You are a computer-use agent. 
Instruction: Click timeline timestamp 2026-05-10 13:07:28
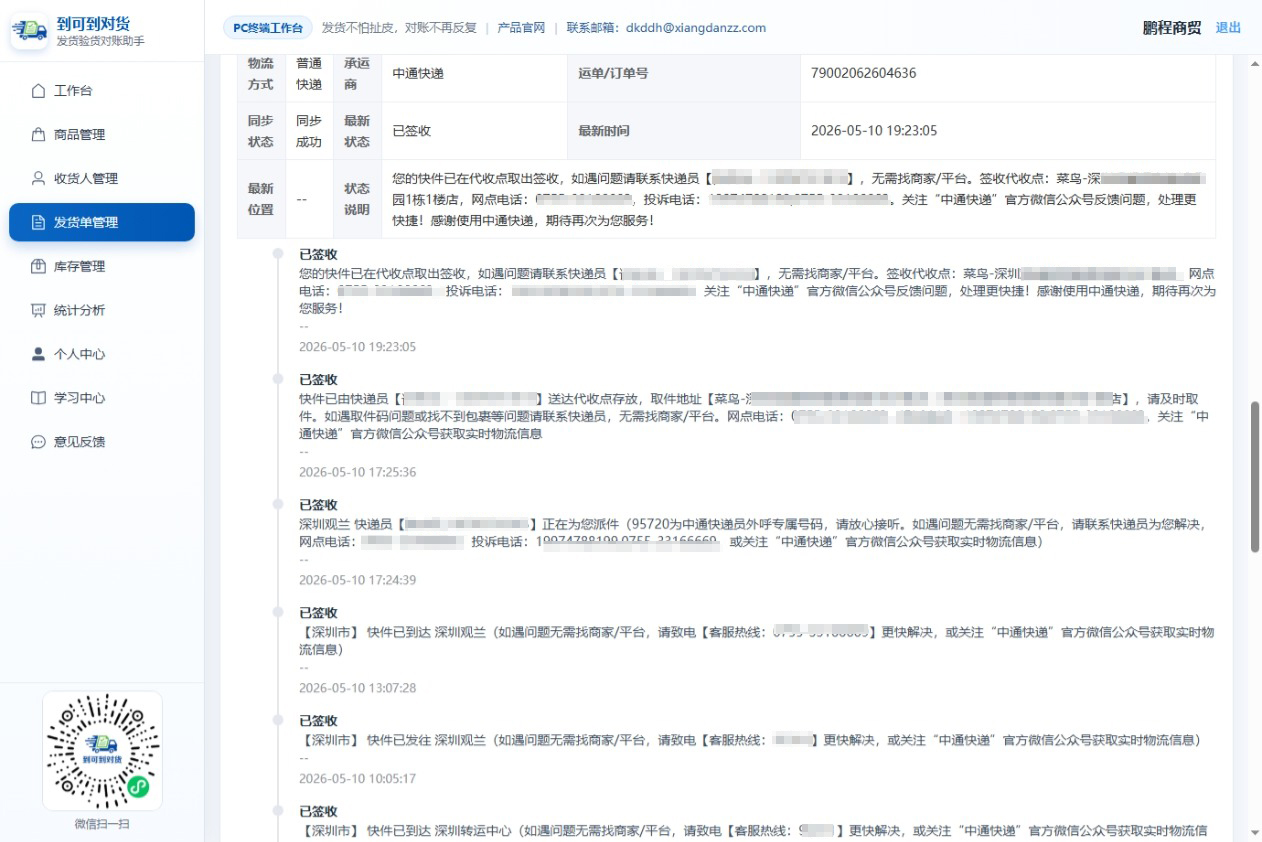(x=357, y=688)
